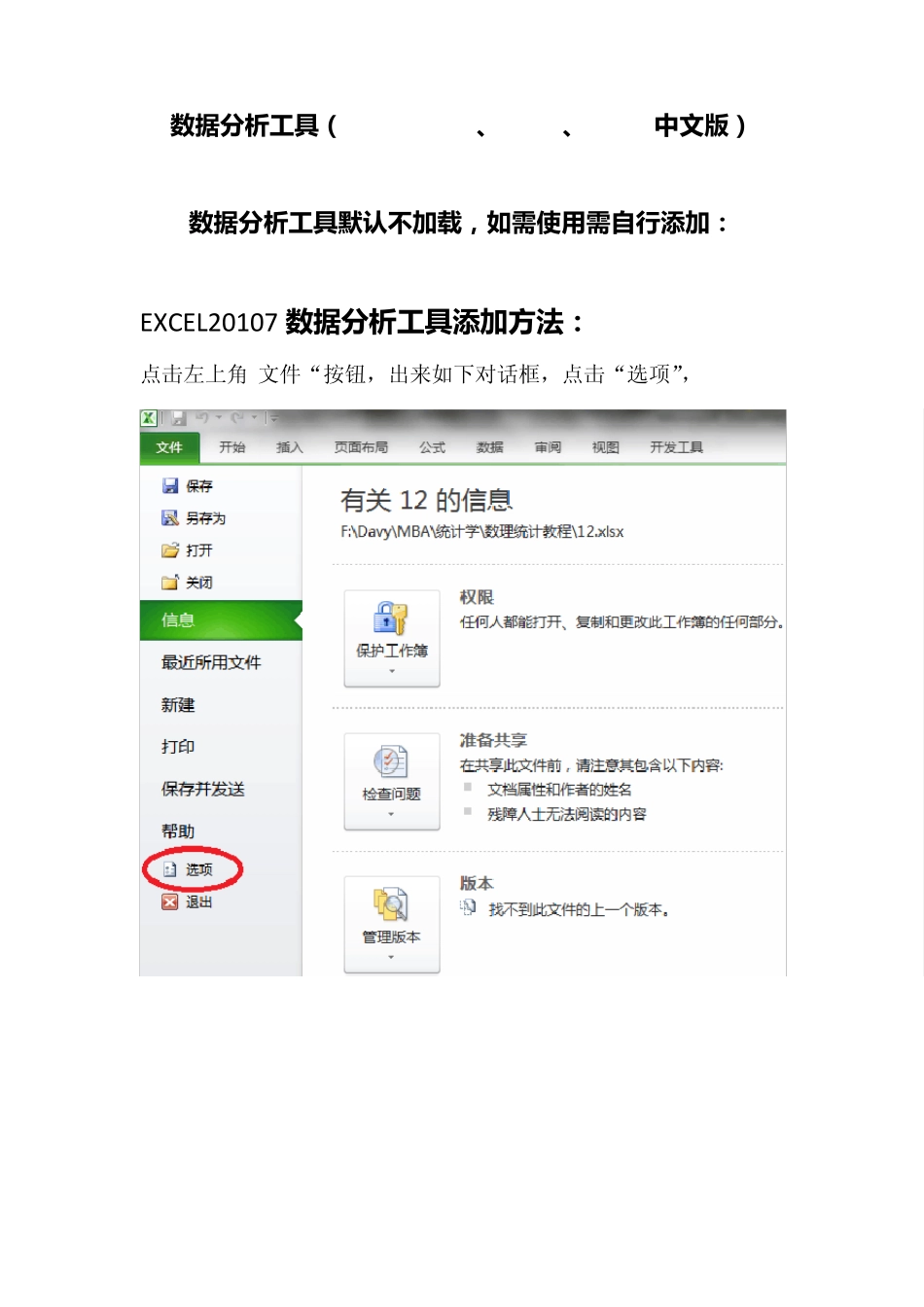Click the 打开 menu label
Image resolution: width=924 pixels, height=1307 pixels.
tap(199, 550)
